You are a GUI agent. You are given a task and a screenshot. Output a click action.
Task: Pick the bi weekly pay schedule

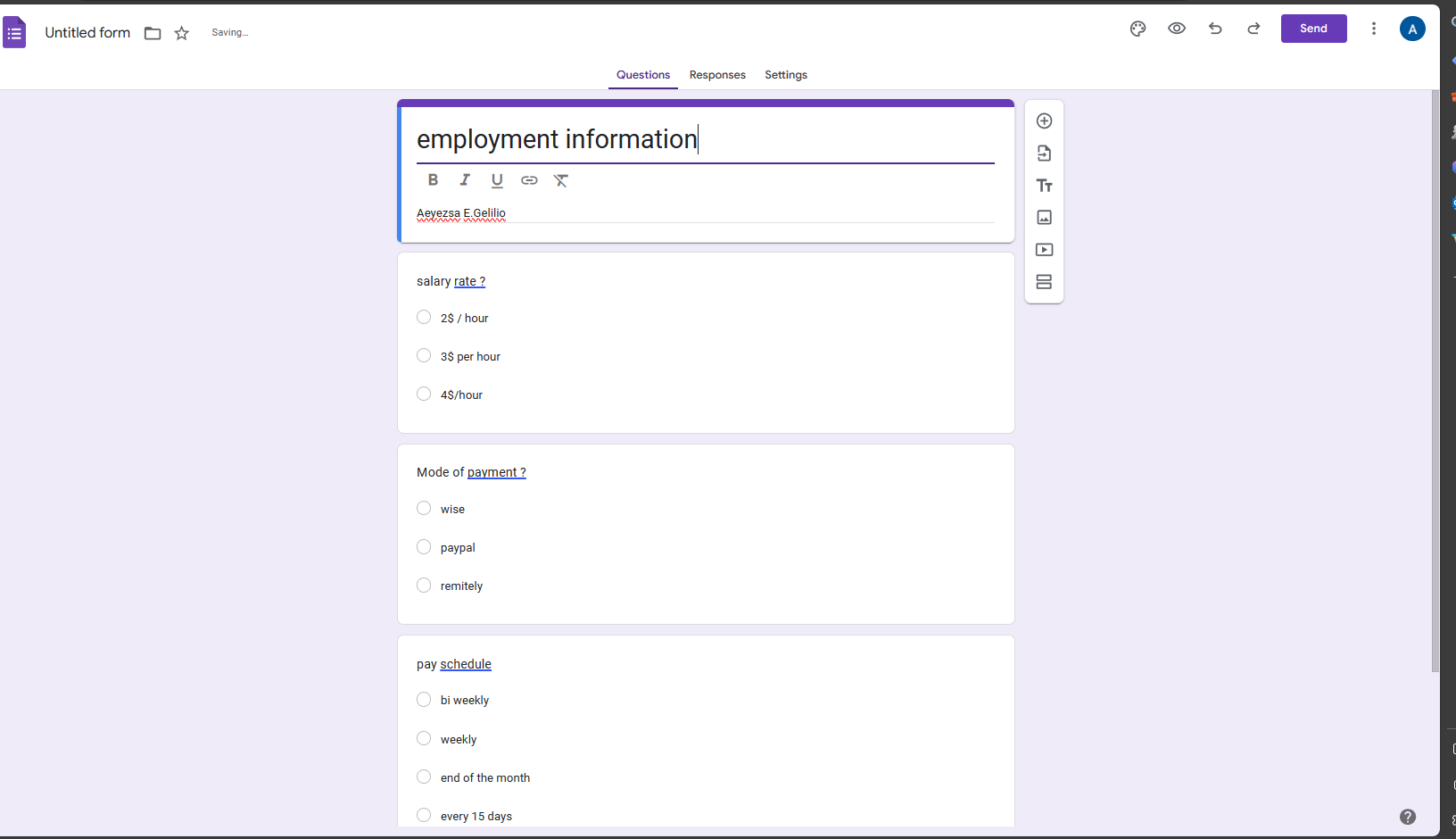pyautogui.click(x=424, y=700)
